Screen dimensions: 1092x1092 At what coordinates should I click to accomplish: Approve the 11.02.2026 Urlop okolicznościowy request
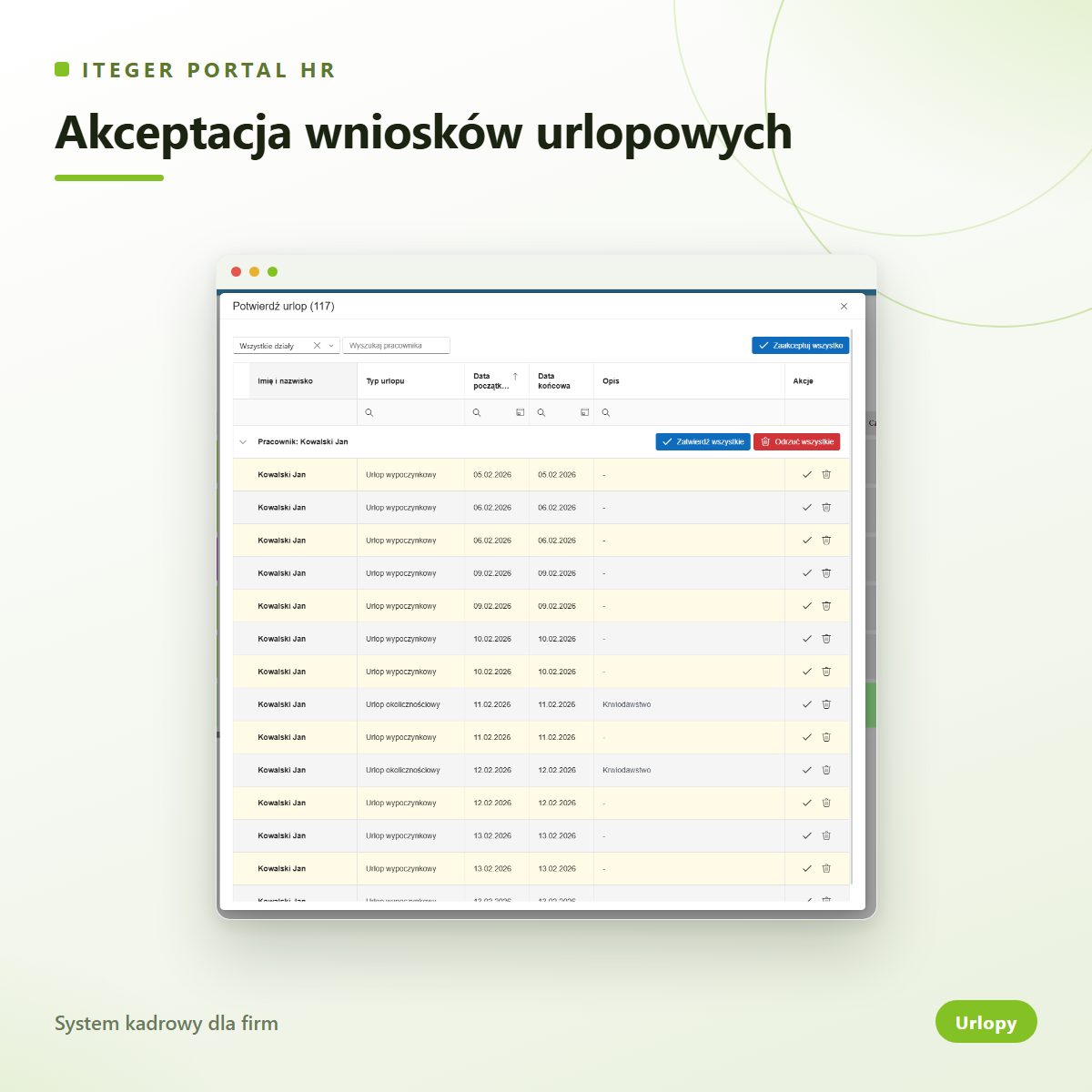tap(806, 704)
